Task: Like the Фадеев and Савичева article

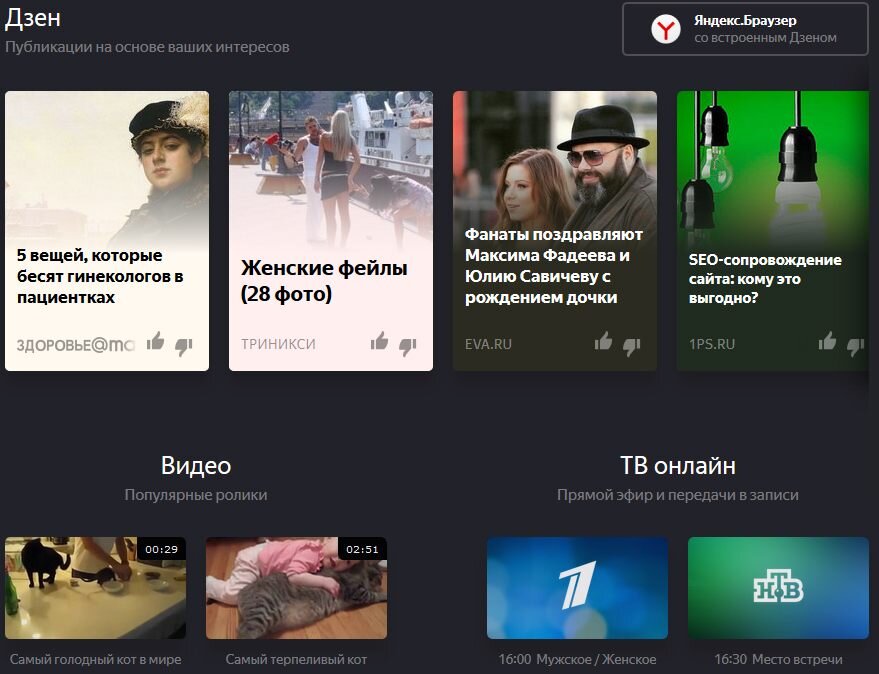Action: pos(602,343)
